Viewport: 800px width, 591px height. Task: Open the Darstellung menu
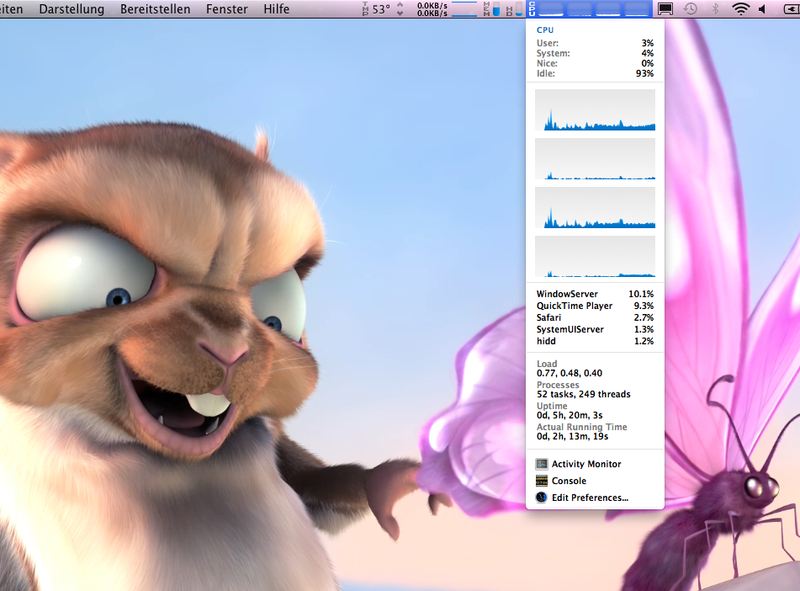(x=71, y=9)
